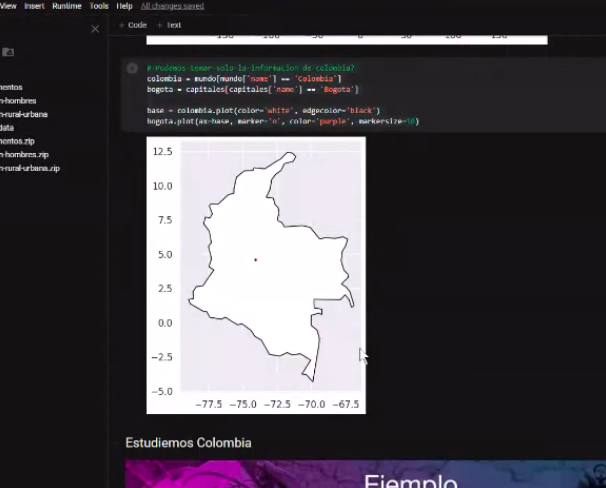
Task: Select the file ending 'nentos.zip'
Action: click(17, 141)
